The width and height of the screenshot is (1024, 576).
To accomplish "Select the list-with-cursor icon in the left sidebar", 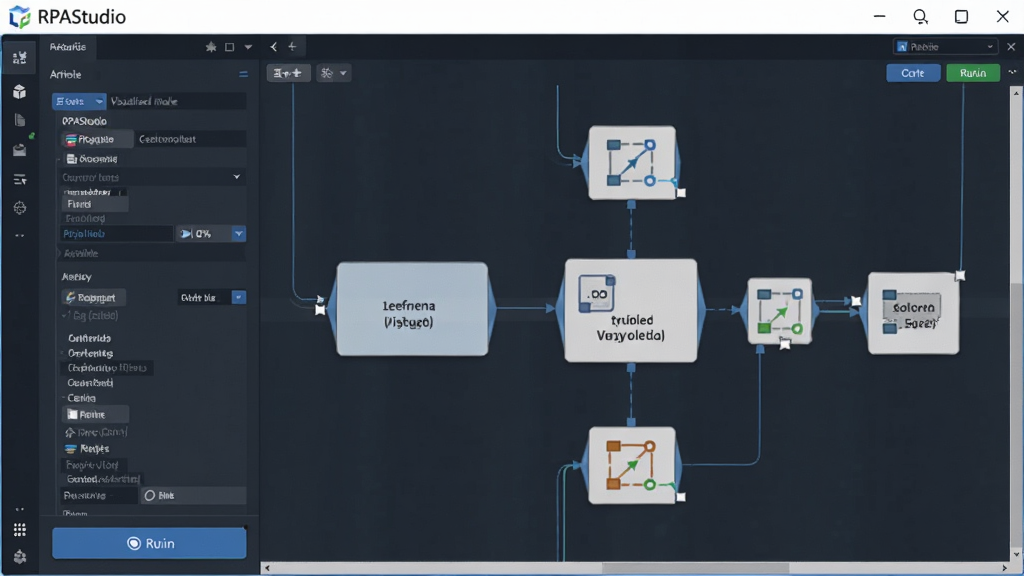I will pos(20,179).
